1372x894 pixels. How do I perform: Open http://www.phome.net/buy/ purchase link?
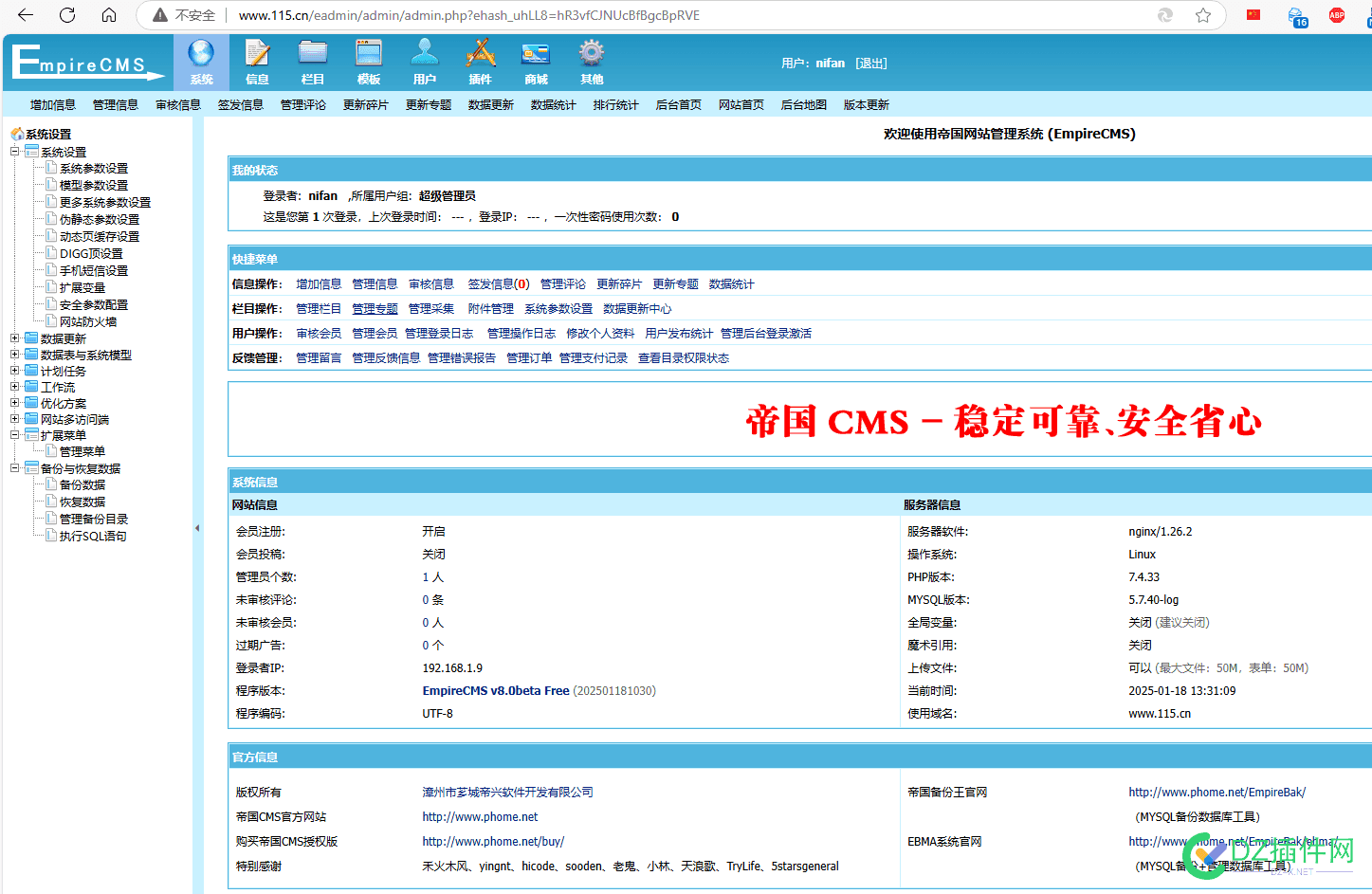click(x=493, y=842)
